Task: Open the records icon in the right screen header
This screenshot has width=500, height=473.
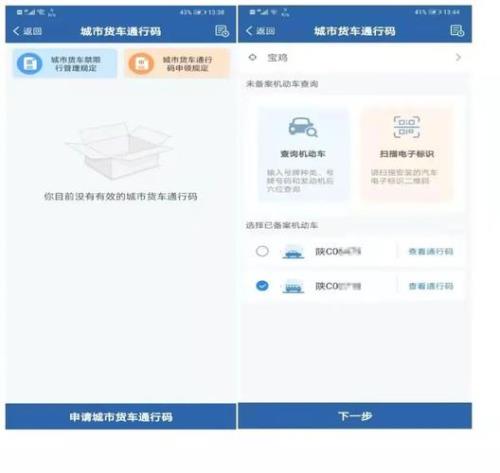Action: click(x=457, y=31)
